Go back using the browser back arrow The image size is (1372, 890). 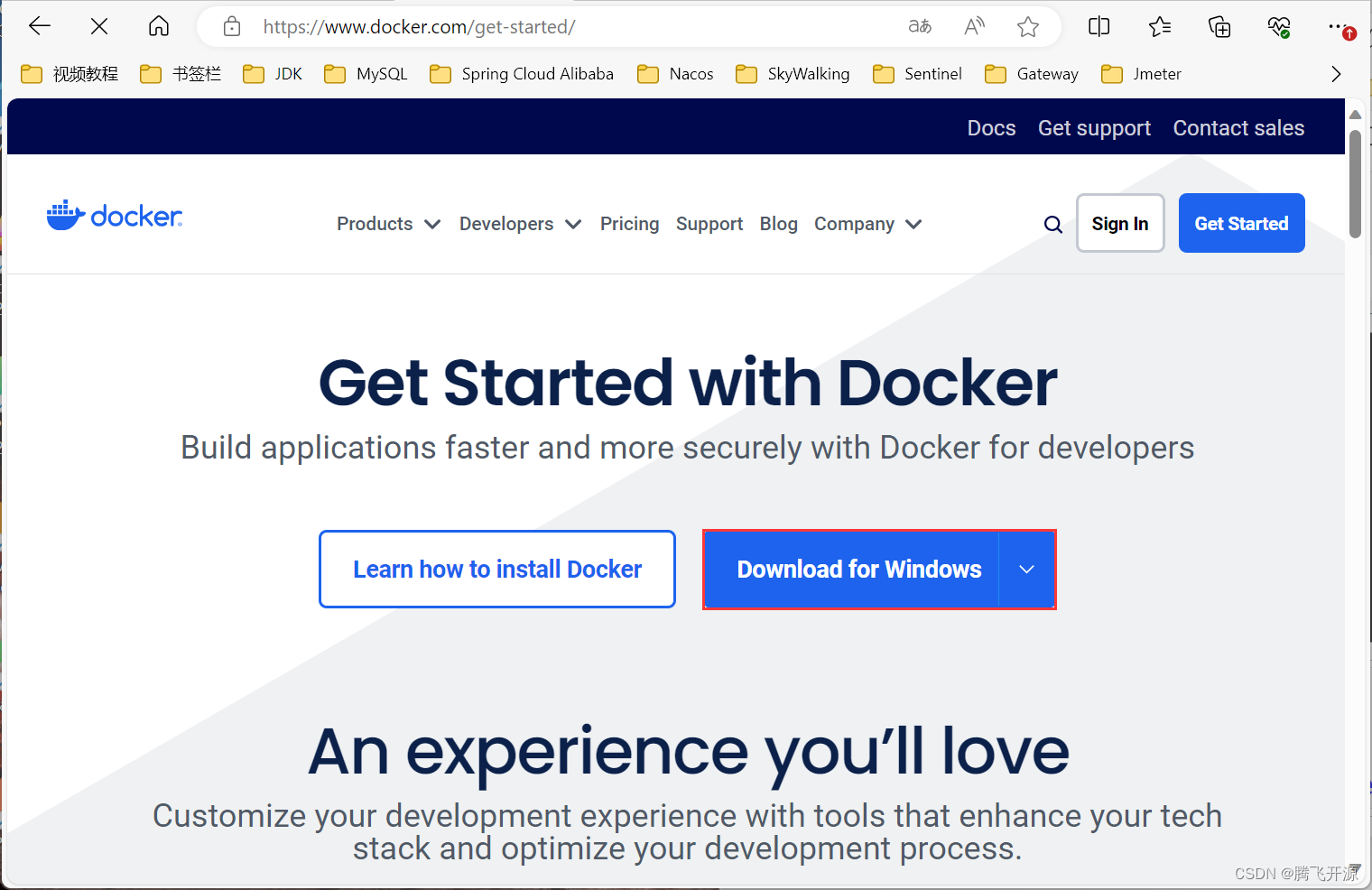[40, 27]
